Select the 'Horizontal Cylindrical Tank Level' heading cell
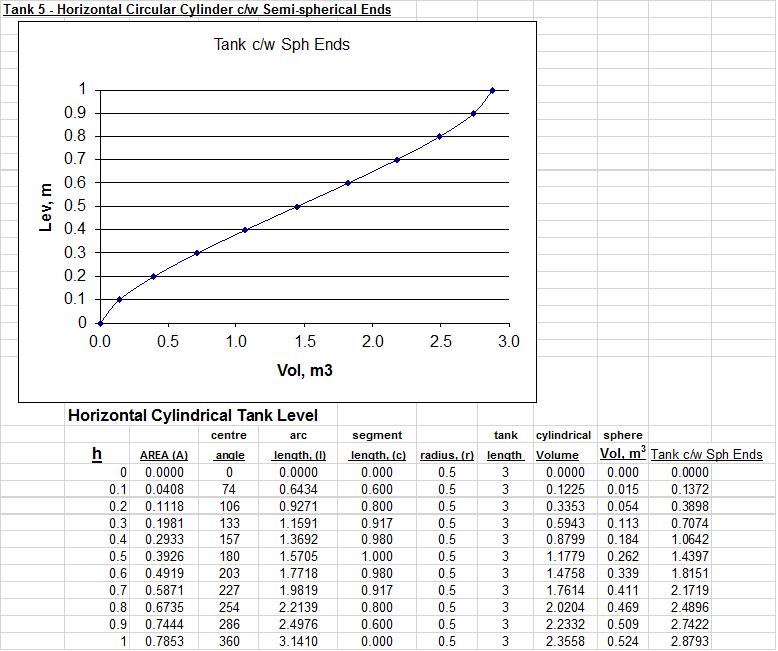 click(192, 415)
